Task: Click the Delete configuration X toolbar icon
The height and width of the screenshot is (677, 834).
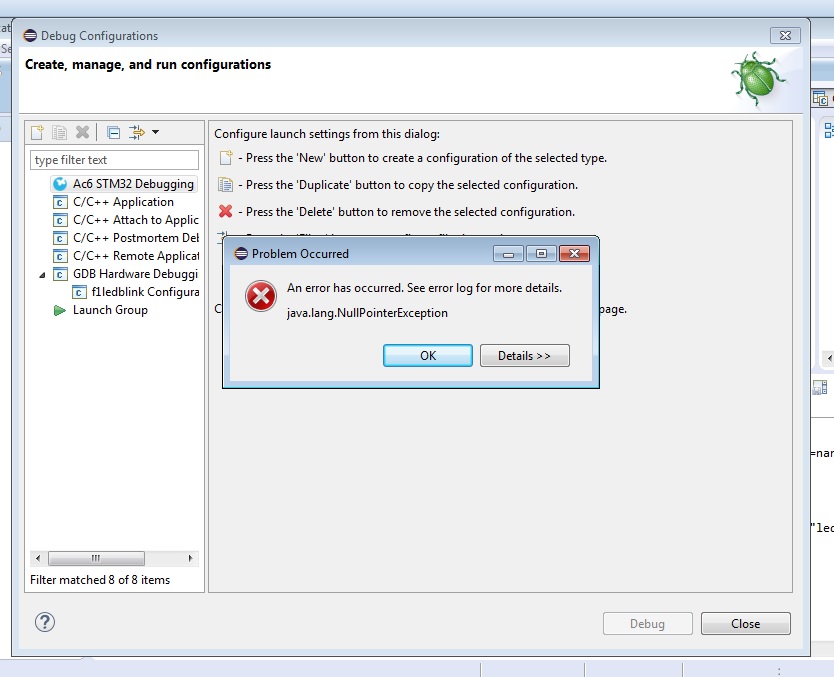Action: pyautogui.click(x=83, y=132)
